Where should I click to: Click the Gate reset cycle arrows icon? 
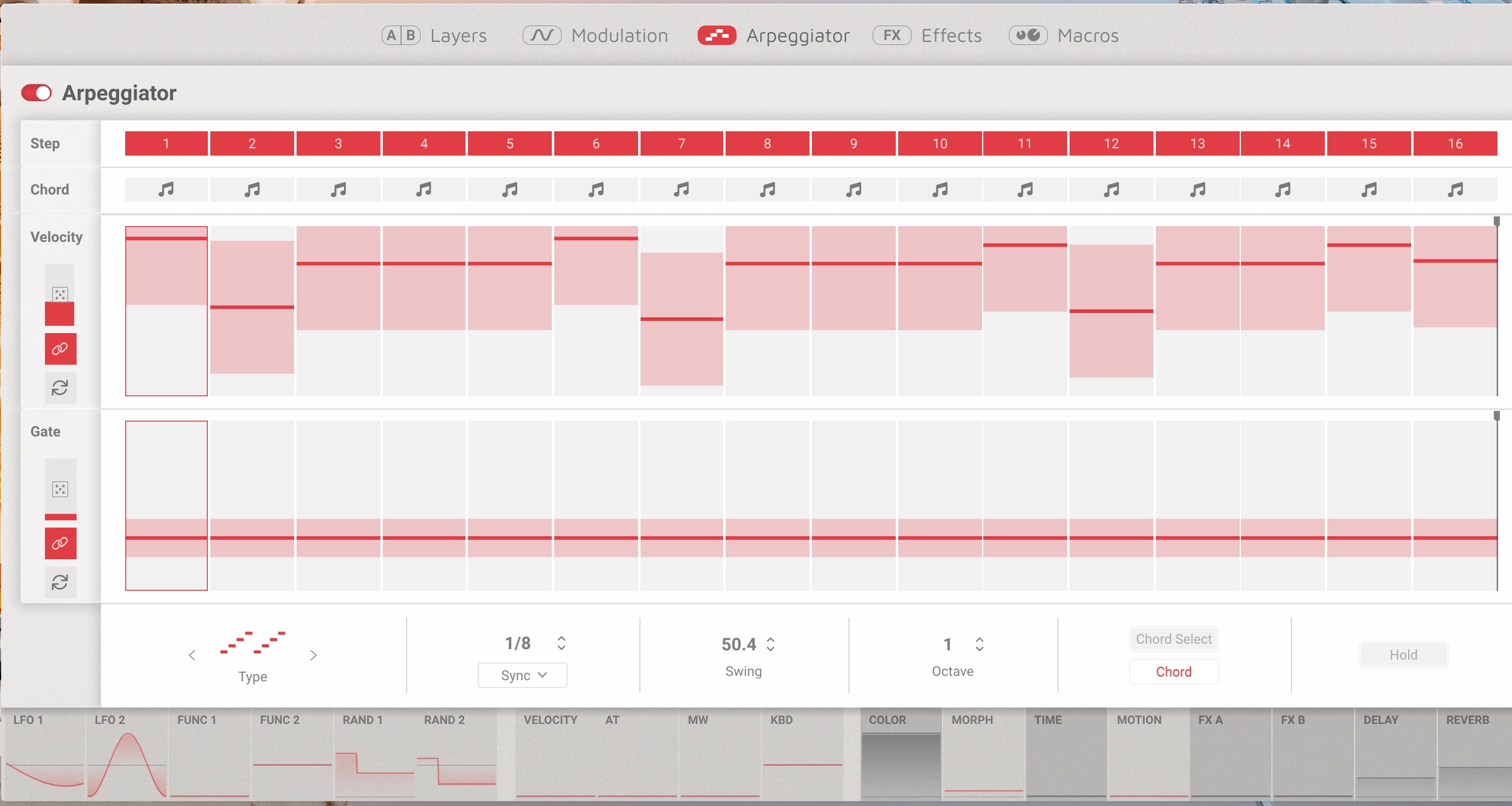pyautogui.click(x=60, y=582)
